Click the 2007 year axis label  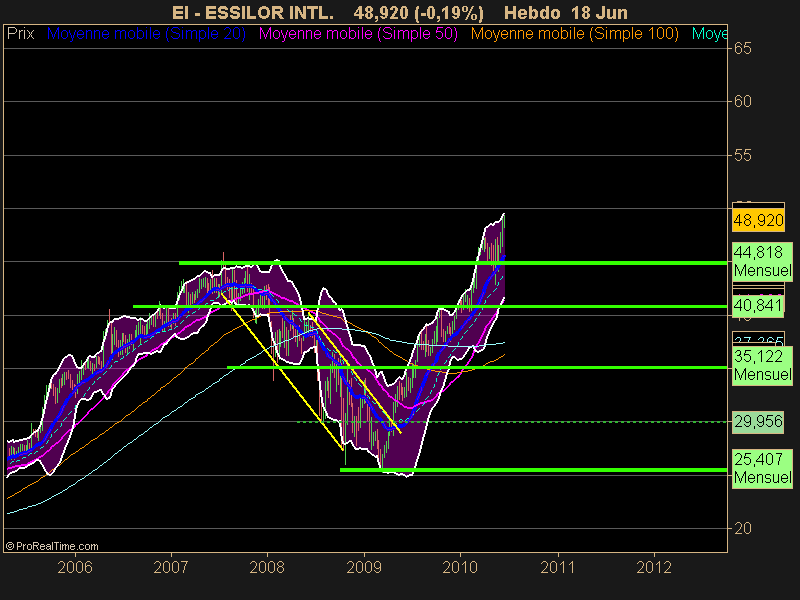pos(171,567)
